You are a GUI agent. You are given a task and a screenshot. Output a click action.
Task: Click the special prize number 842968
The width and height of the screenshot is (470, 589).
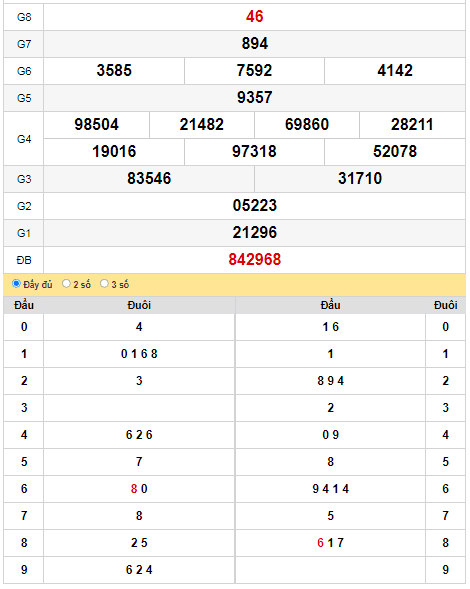[x=254, y=260]
